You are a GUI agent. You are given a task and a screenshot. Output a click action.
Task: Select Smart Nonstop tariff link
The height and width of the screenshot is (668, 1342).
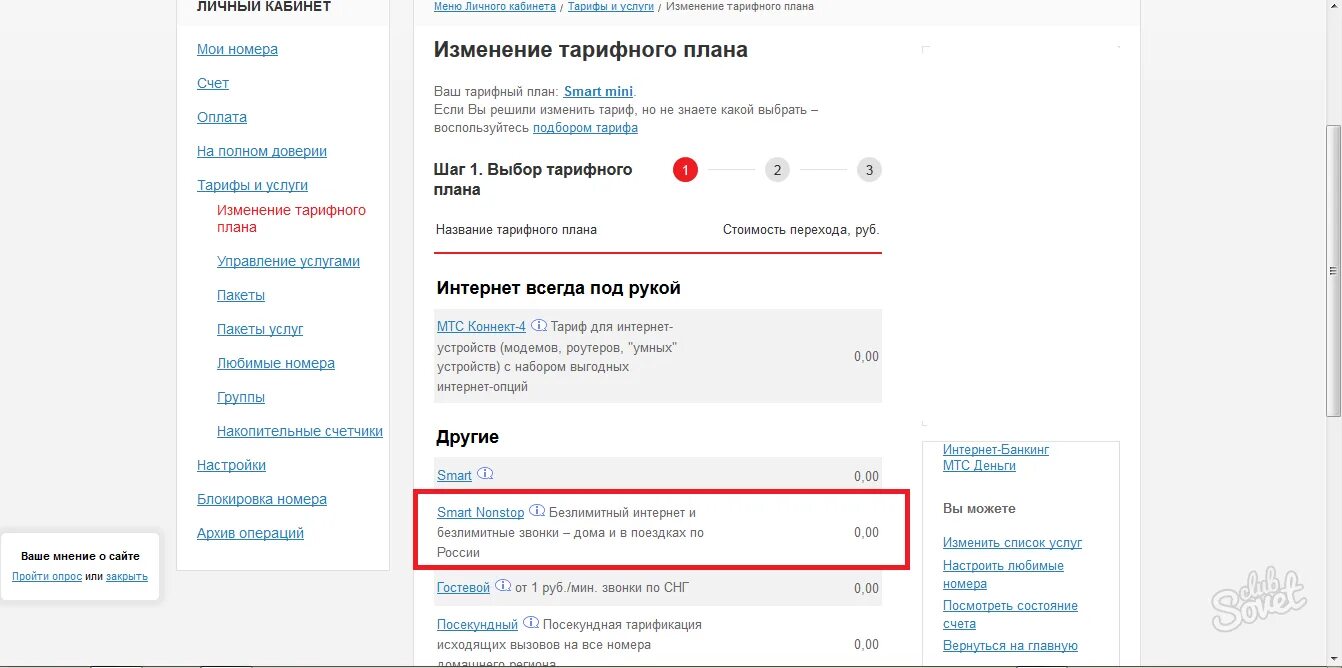(480, 512)
